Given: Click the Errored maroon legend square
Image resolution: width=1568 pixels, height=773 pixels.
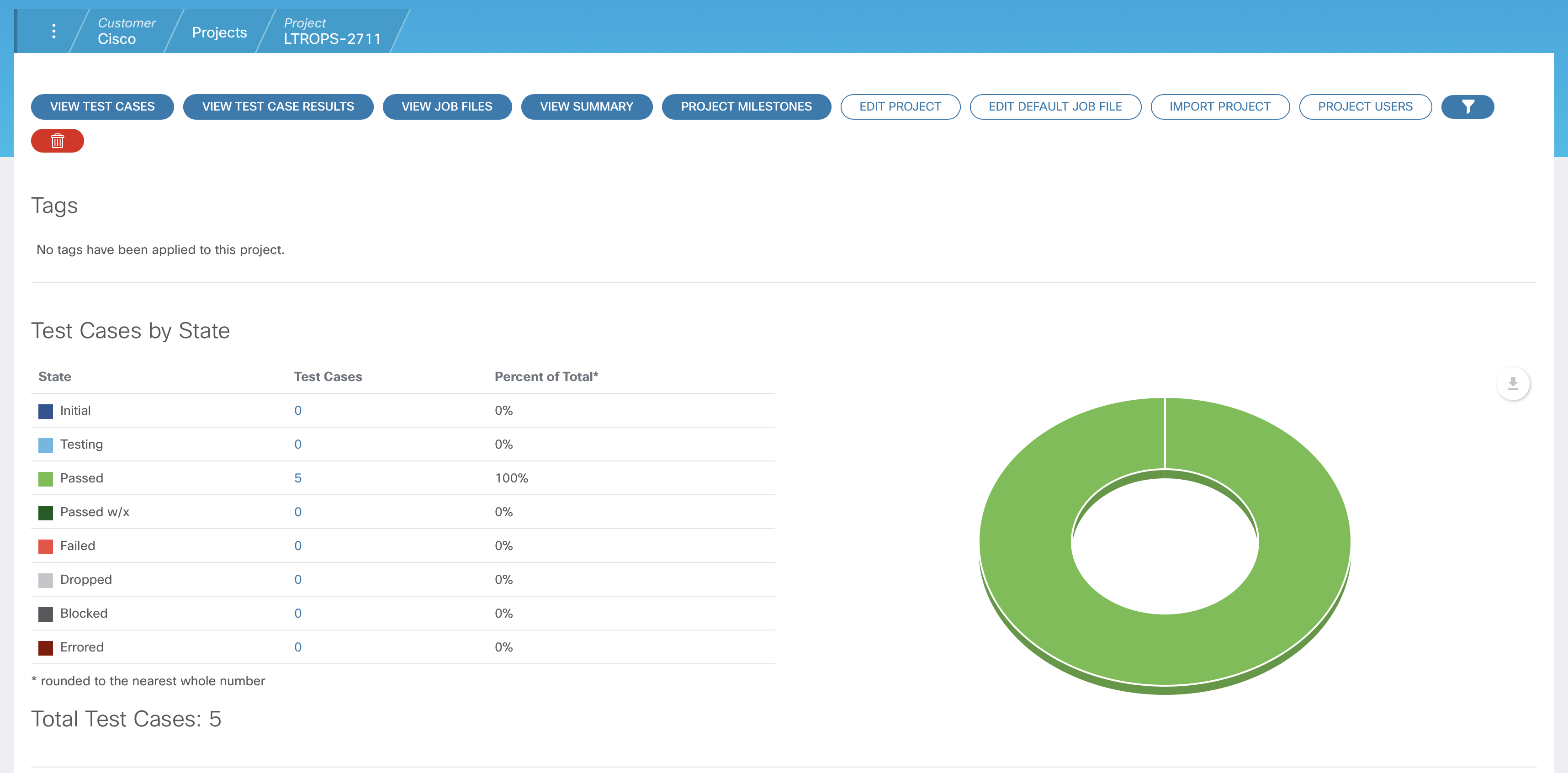Looking at the screenshot, I should coord(46,648).
